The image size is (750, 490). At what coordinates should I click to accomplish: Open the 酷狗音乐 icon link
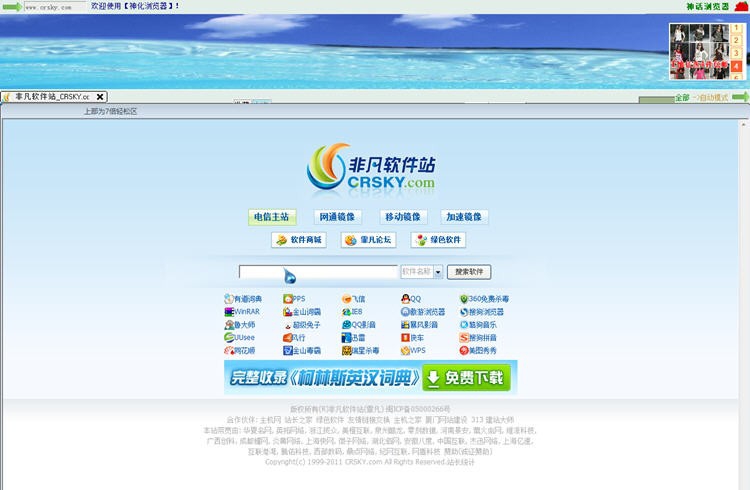point(478,325)
